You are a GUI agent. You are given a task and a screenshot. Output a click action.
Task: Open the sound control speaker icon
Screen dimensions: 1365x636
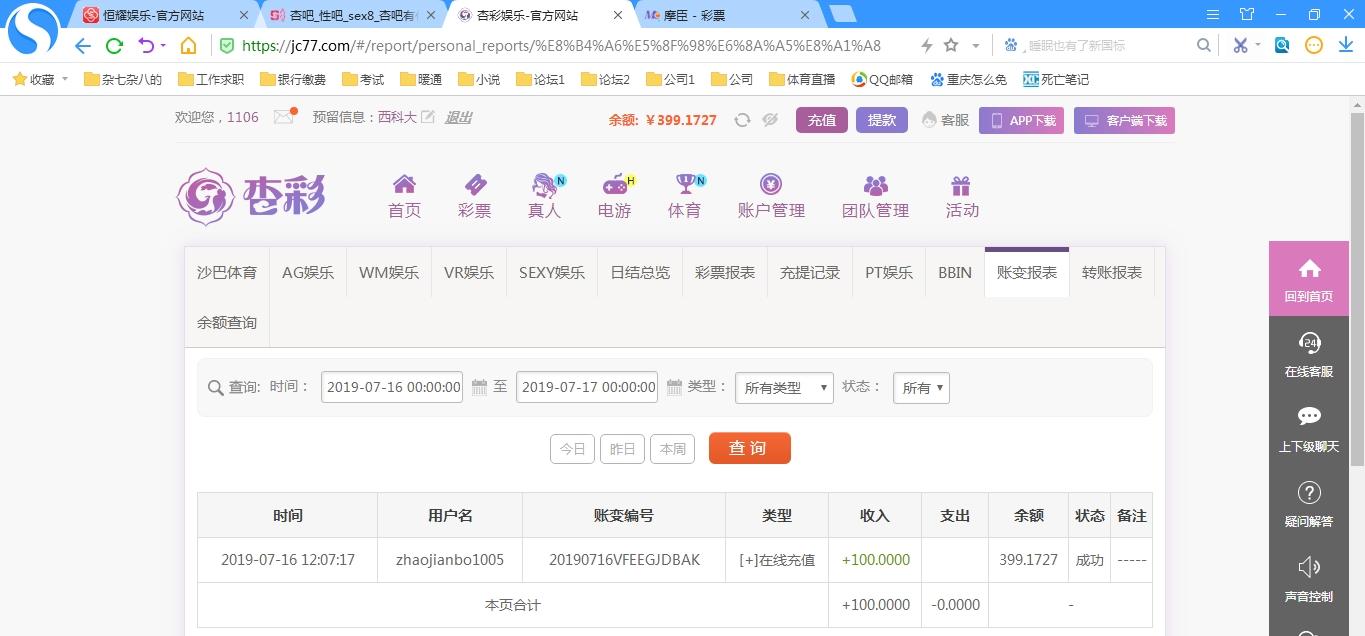click(x=1309, y=568)
